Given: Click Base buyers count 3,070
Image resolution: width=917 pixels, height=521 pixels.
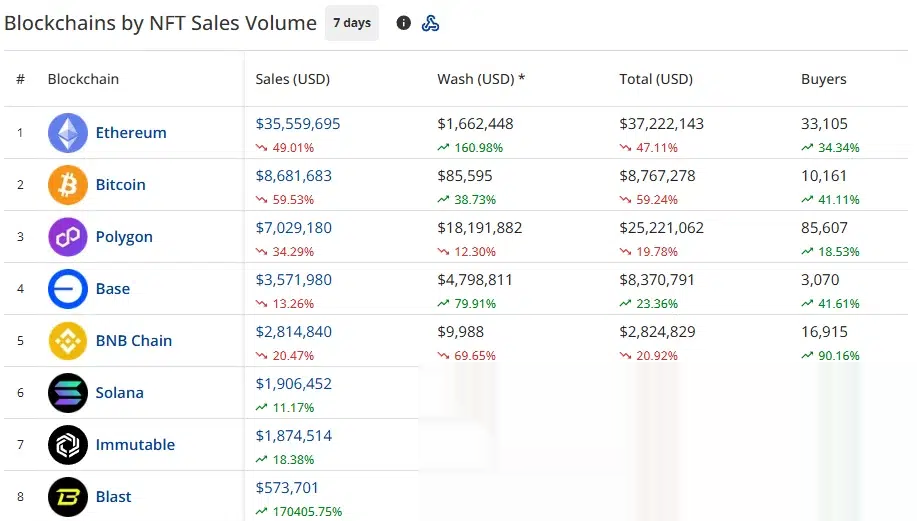Looking at the screenshot, I should 820,280.
